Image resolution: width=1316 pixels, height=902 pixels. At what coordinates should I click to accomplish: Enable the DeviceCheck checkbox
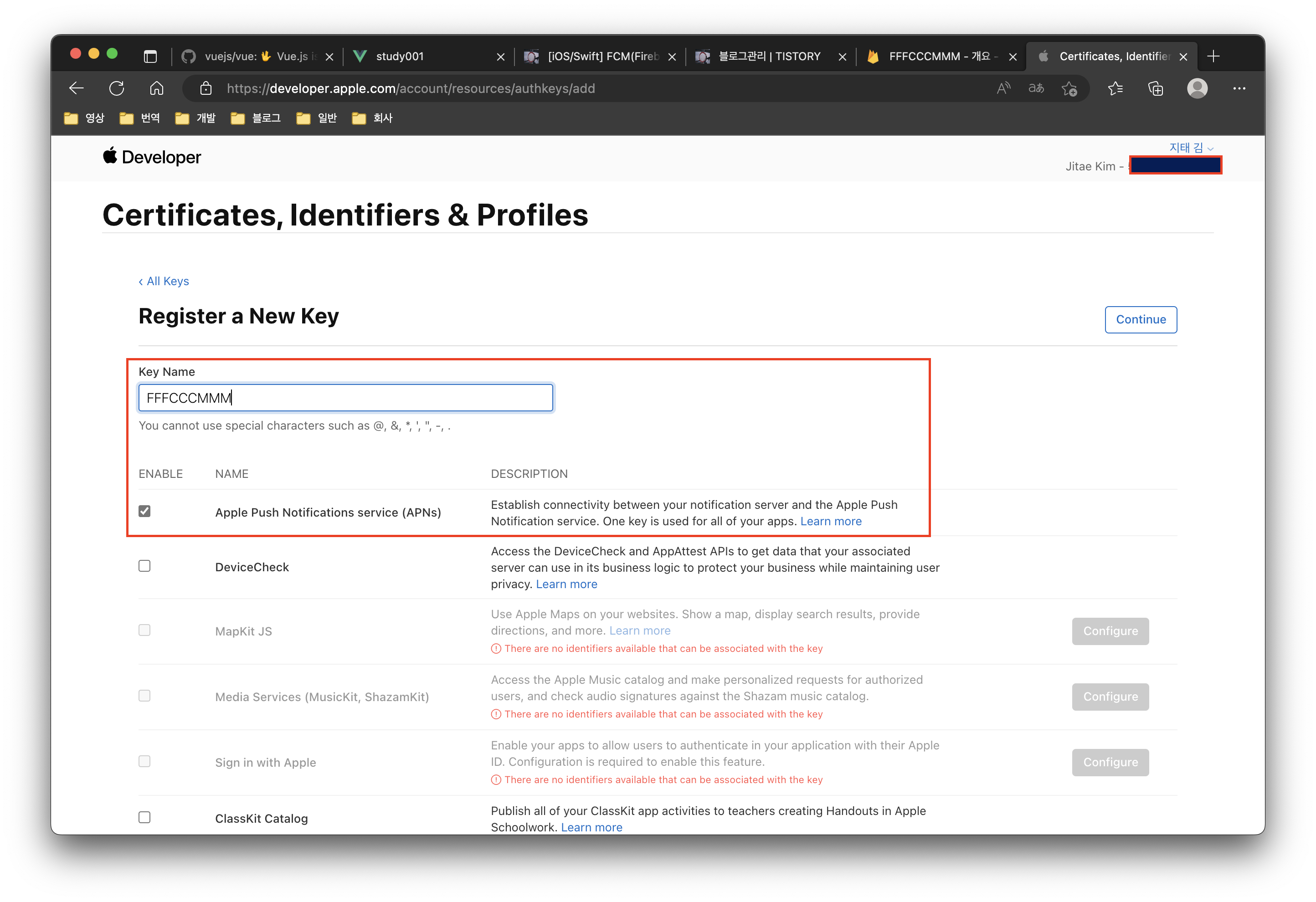[x=144, y=566]
